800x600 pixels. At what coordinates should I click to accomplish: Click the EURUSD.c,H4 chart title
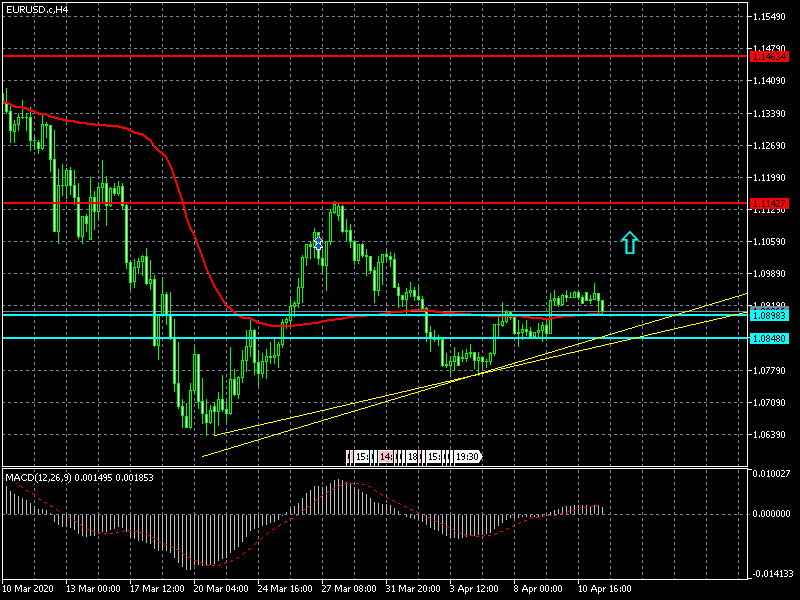coord(37,9)
